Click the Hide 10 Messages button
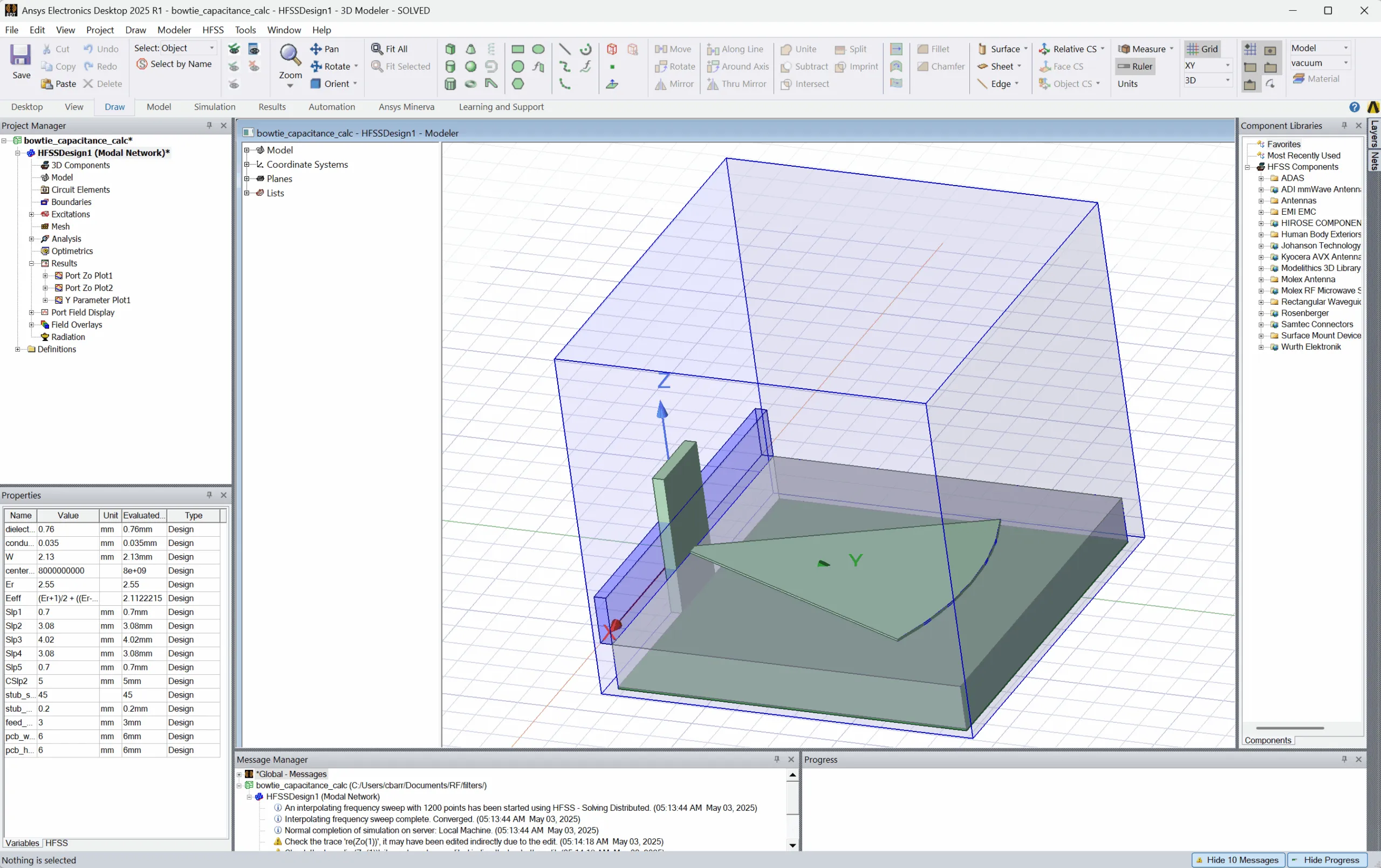This screenshot has width=1381, height=868. click(x=1238, y=860)
